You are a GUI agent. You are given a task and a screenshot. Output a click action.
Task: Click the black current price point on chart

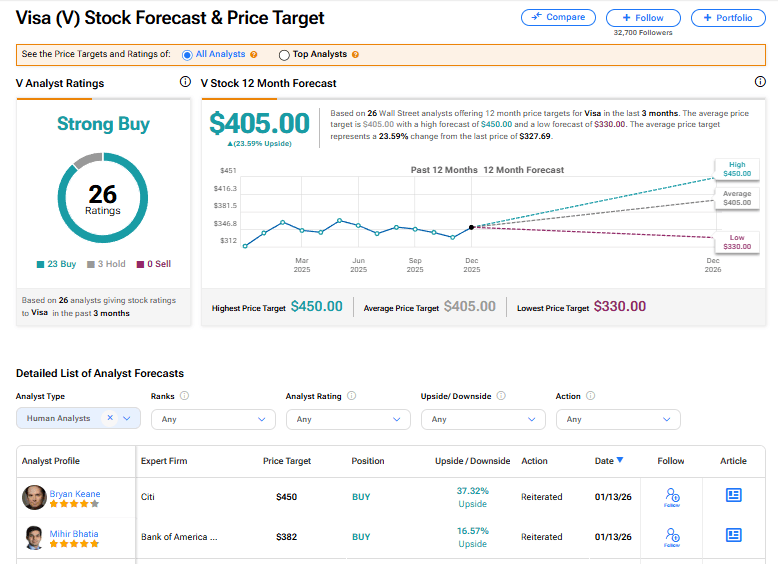point(471,227)
